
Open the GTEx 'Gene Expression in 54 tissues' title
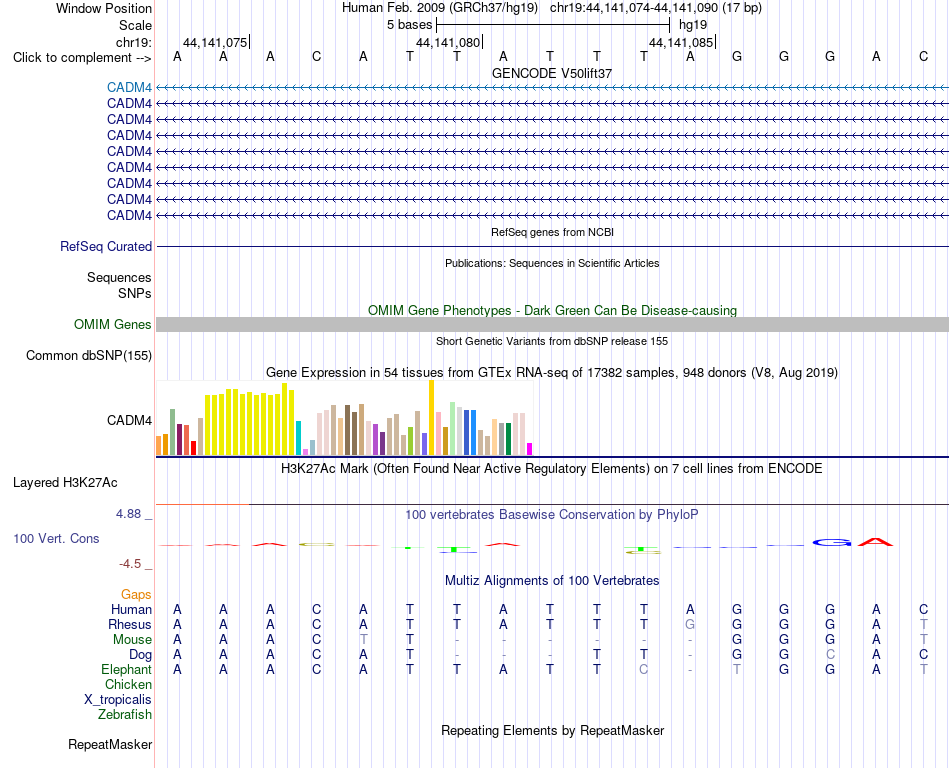click(552, 372)
